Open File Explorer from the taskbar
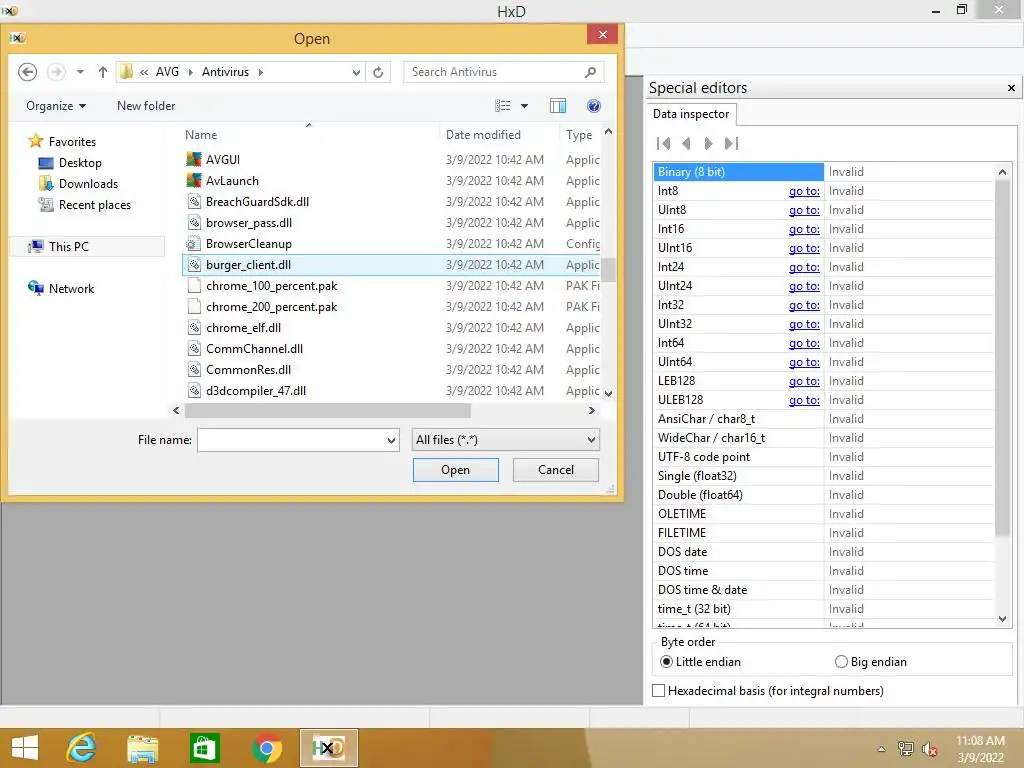Image resolution: width=1024 pixels, height=768 pixels. [142, 748]
